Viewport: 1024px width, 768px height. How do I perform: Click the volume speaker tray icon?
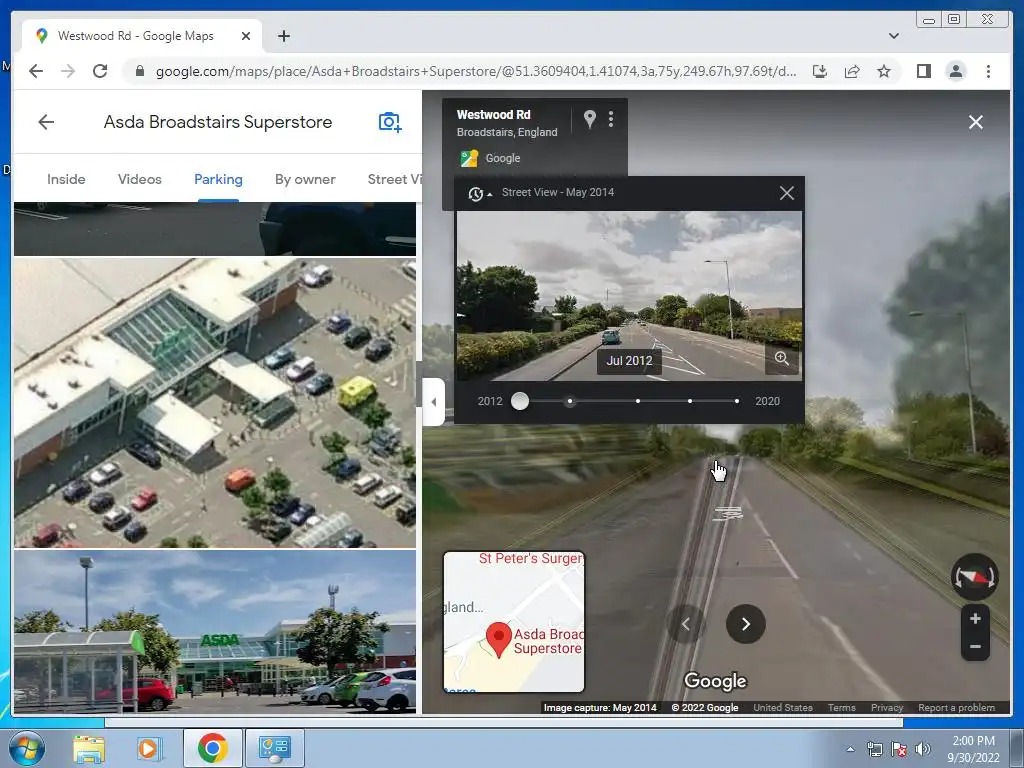click(922, 749)
